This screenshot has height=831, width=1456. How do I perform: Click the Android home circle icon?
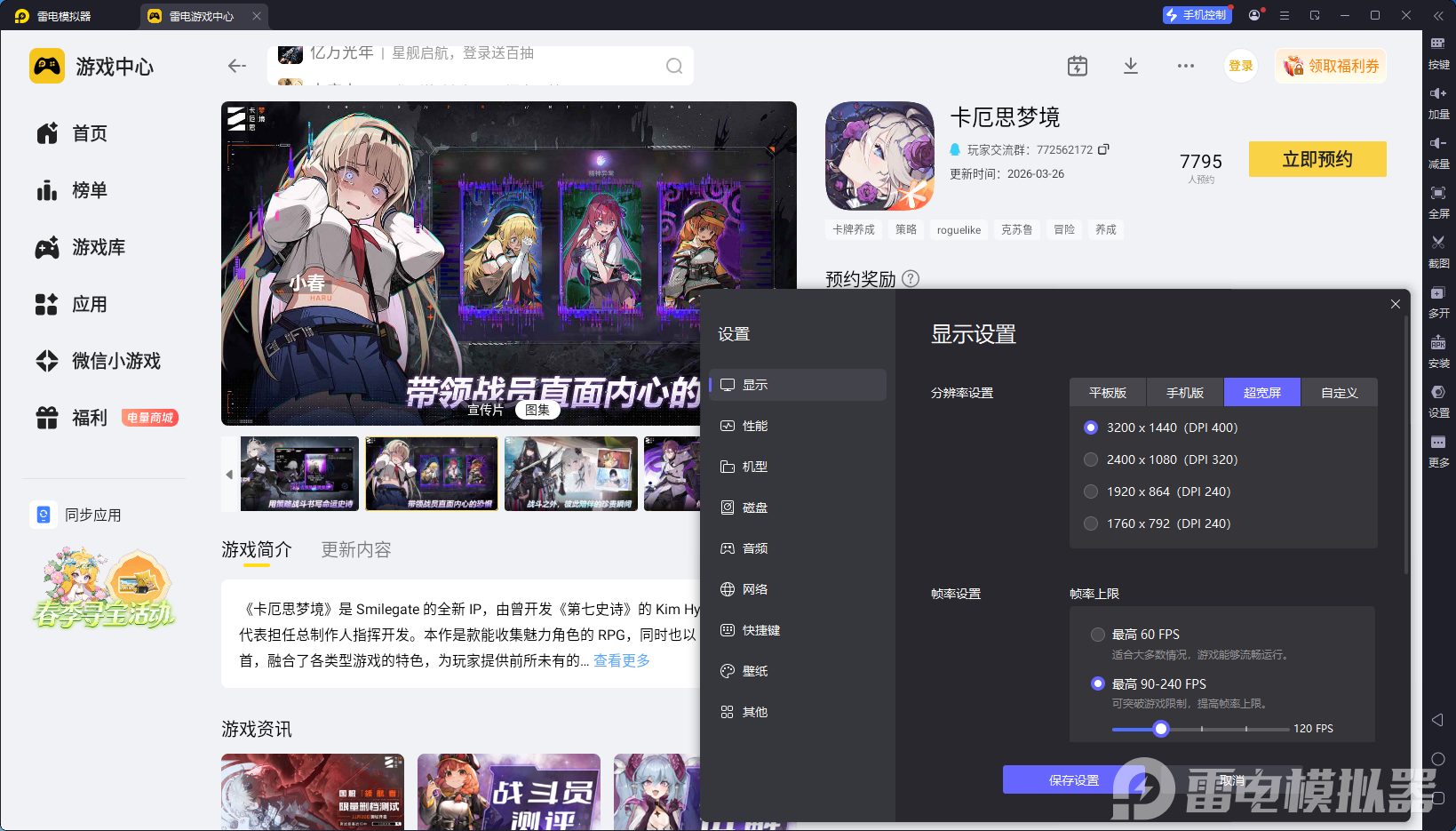[1438, 759]
